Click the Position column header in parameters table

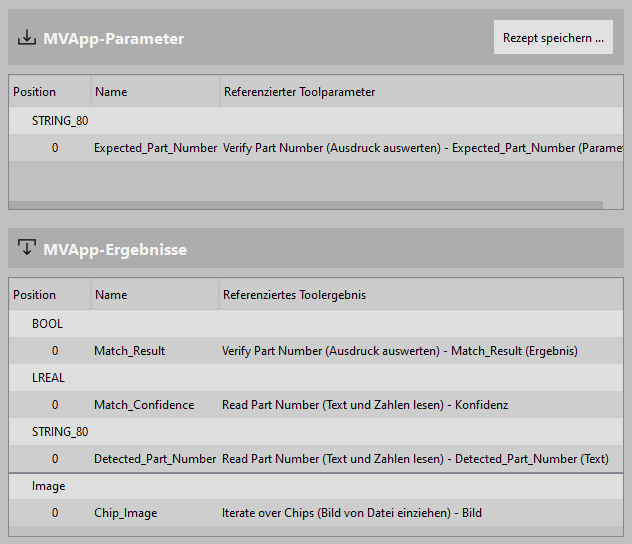35,92
